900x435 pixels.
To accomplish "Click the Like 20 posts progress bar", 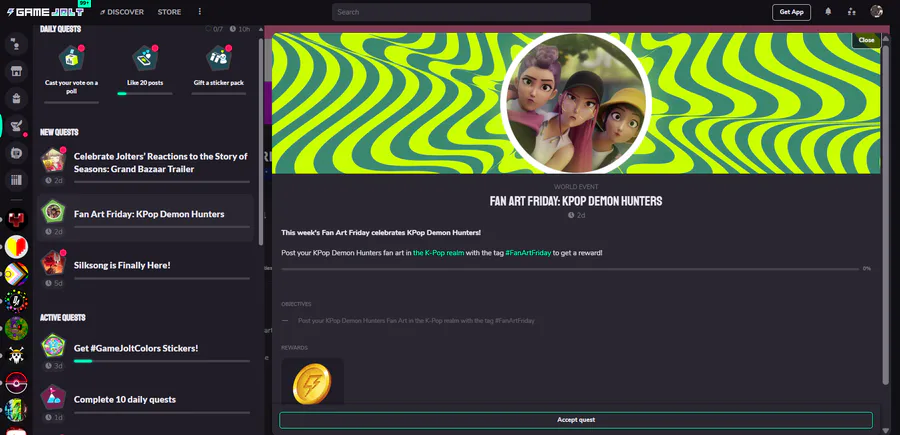I will pyautogui.click(x=145, y=94).
